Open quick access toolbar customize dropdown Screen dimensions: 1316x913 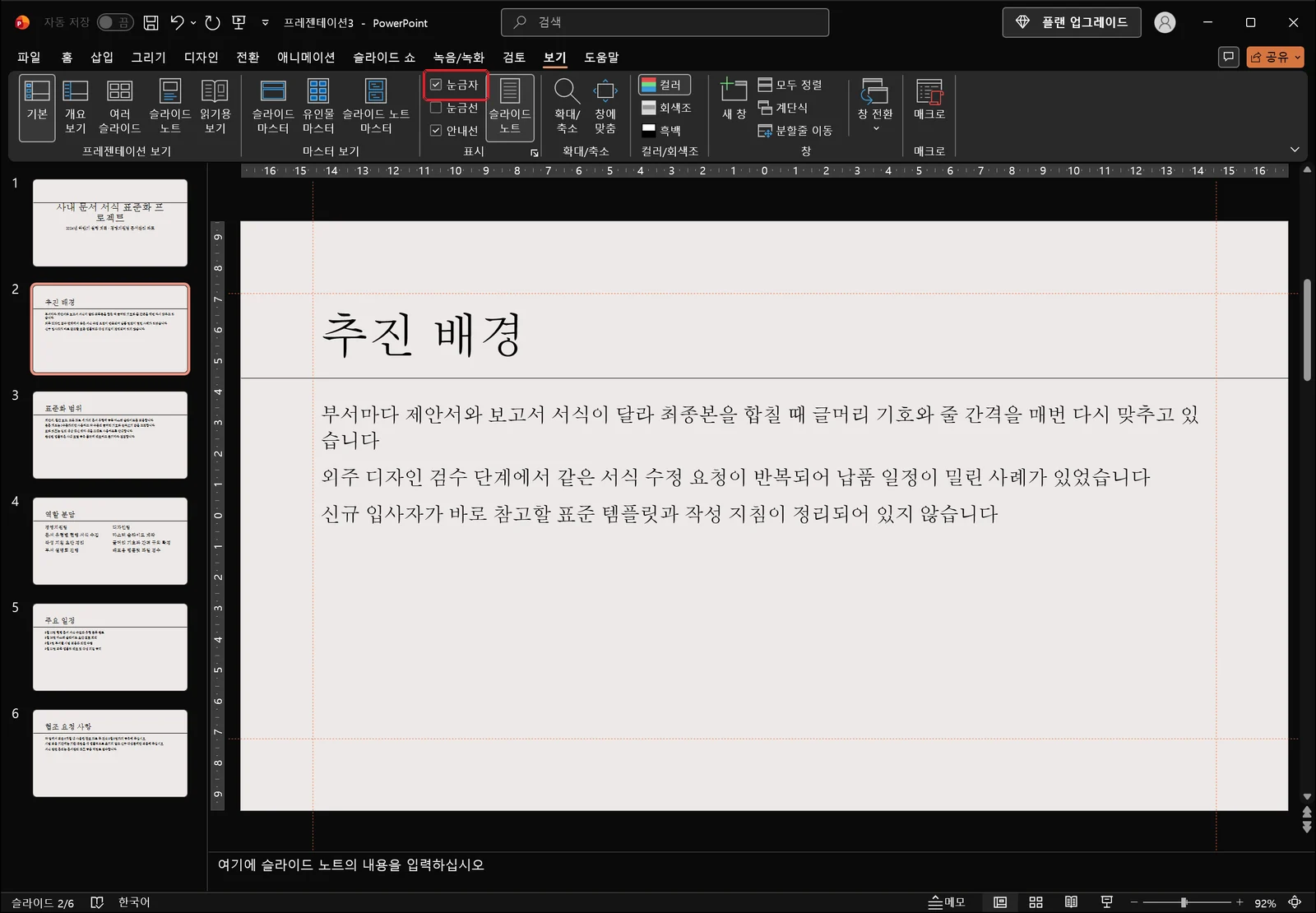coord(265,22)
